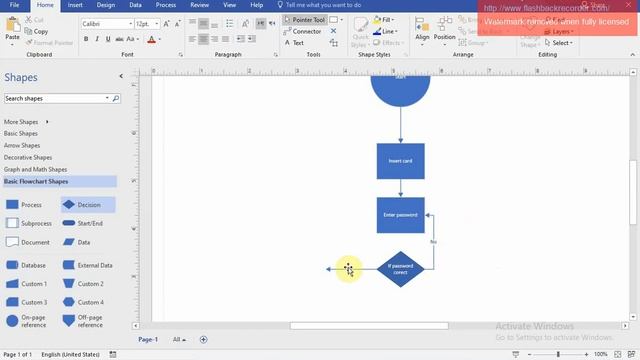Open the Graph and Math Shapes stencil

coord(36,169)
